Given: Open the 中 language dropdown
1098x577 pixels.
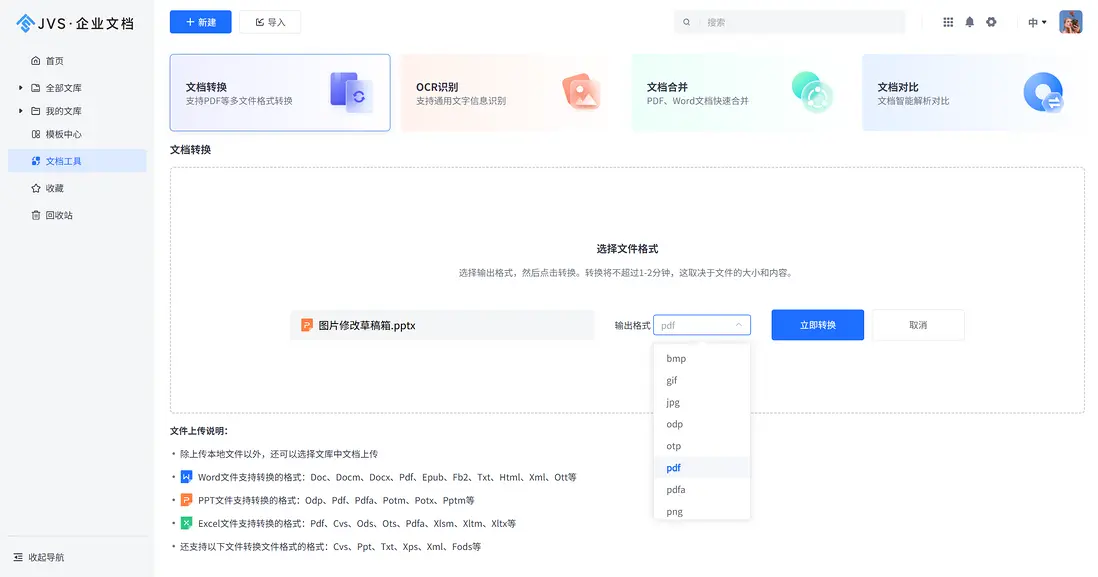Looking at the screenshot, I should tap(1035, 21).
